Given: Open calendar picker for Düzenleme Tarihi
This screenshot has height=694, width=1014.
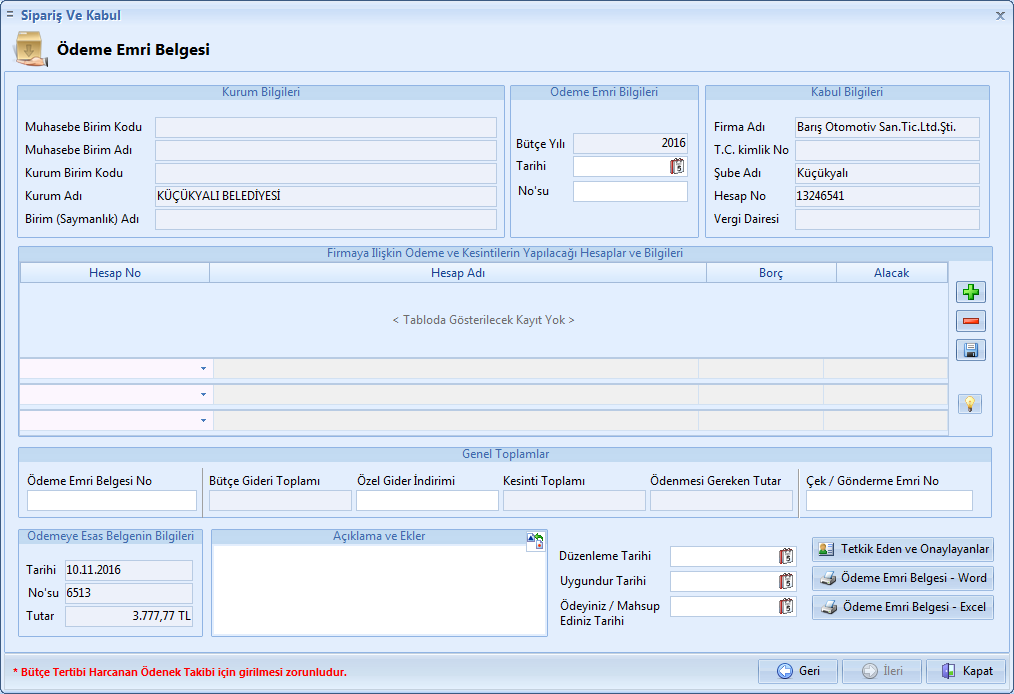Looking at the screenshot, I should tap(785, 557).
